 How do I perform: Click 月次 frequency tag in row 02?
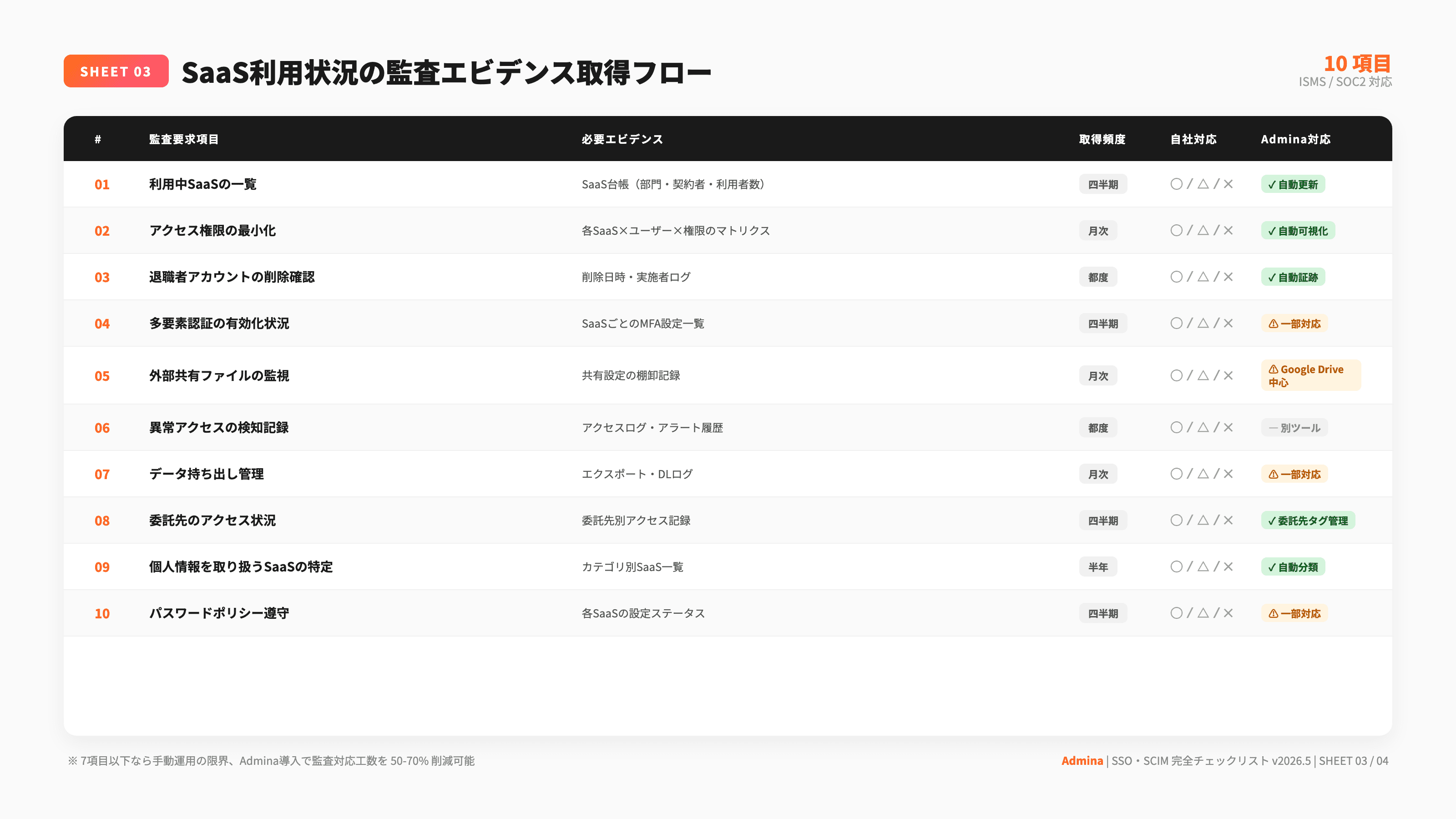pyautogui.click(x=1097, y=231)
